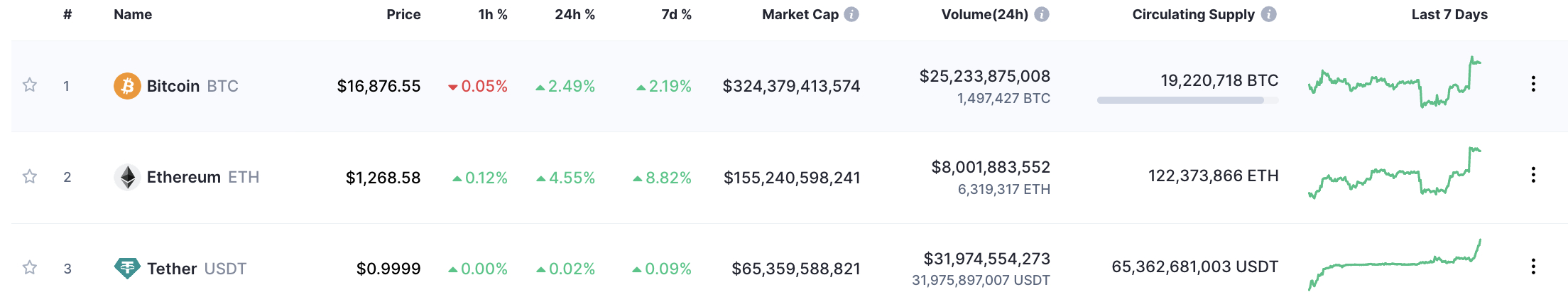Star Bitcoin to add to watchlist

(29, 85)
